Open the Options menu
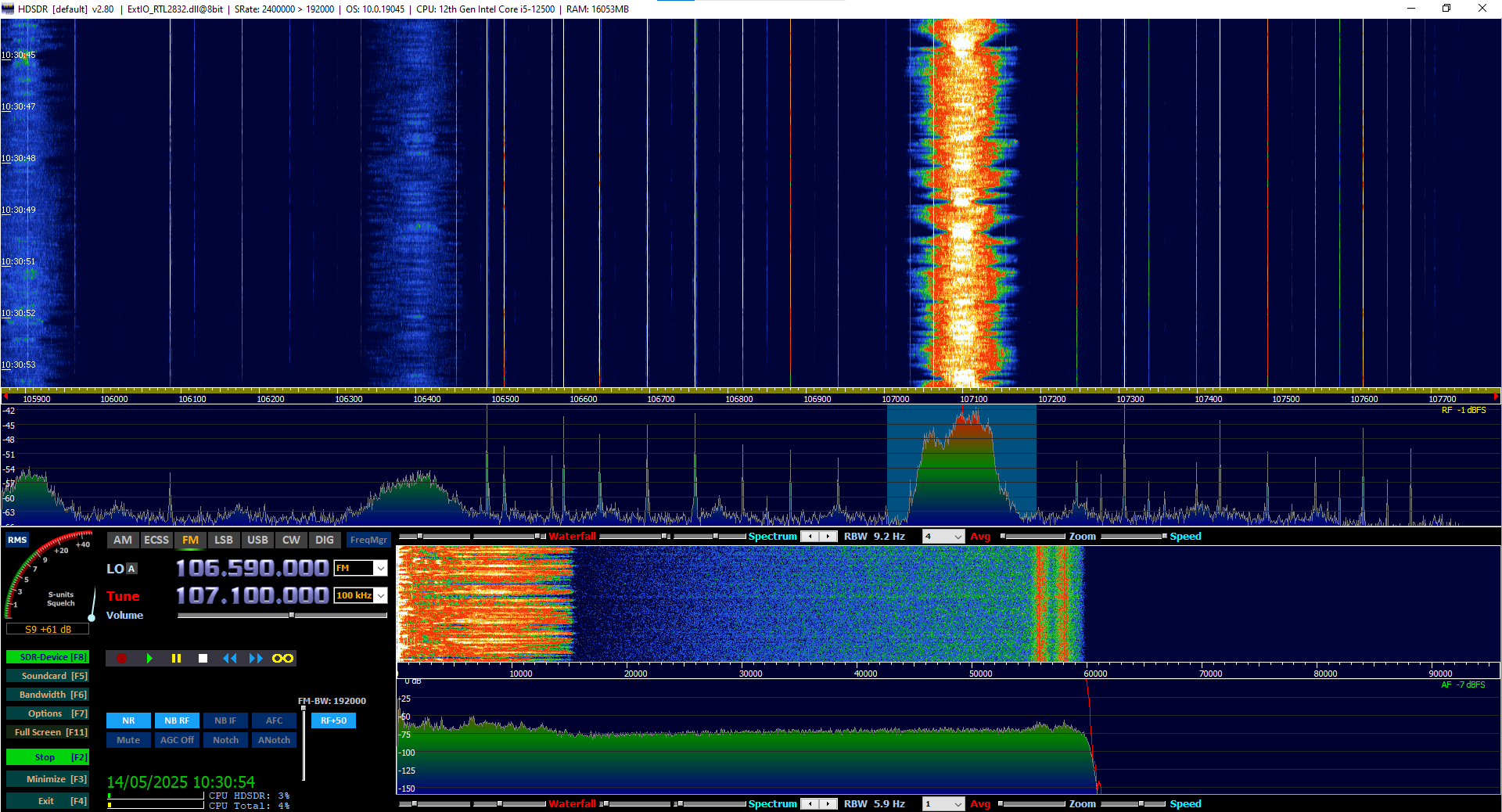Image resolution: width=1502 pixels, height=812 pixels. point(47,713)
